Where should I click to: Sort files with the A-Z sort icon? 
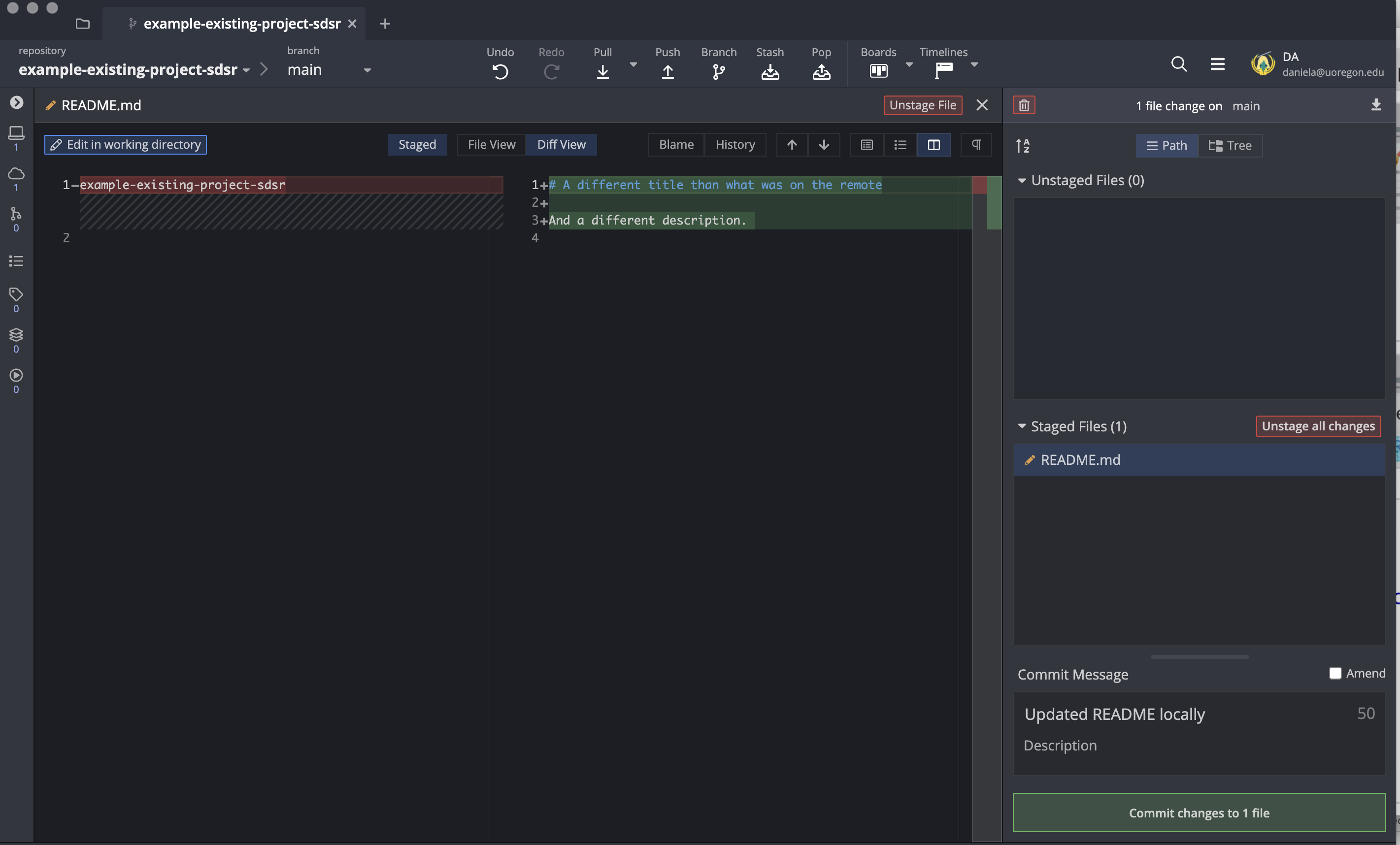point(1023,145)
